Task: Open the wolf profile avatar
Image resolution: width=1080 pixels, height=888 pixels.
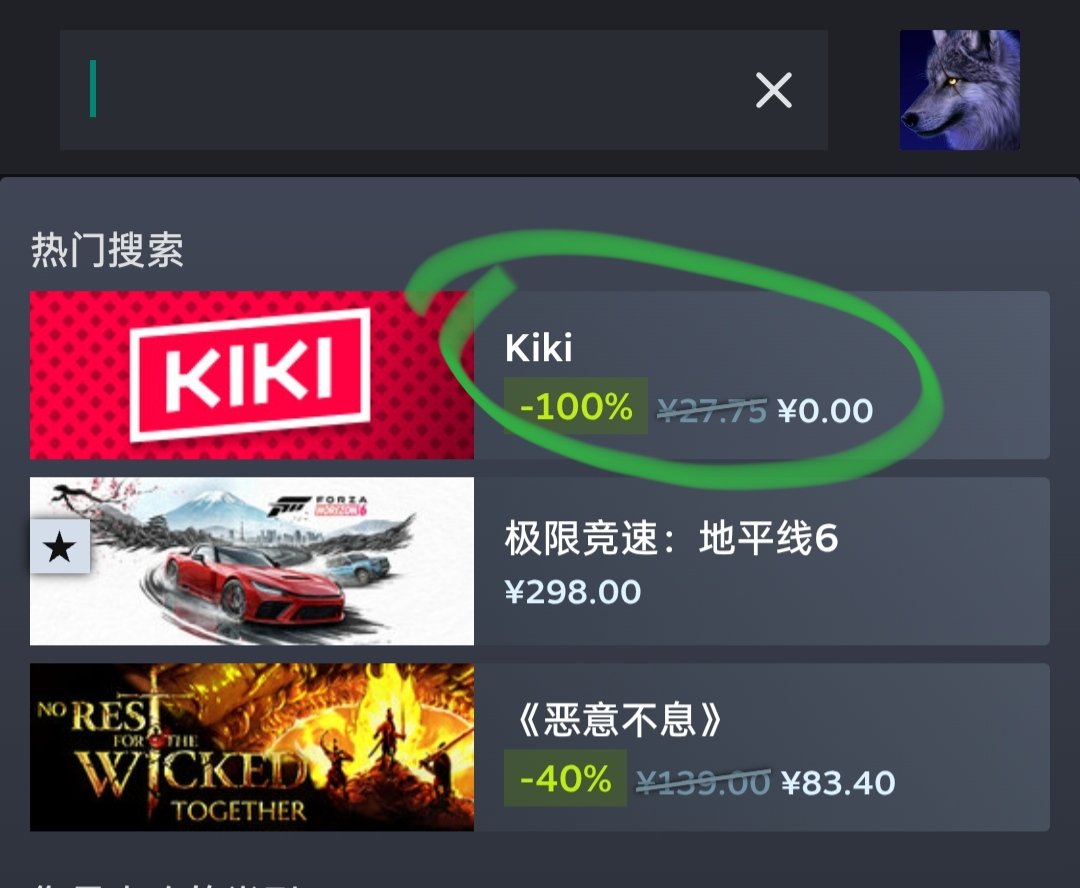Action: click(959, 90)
